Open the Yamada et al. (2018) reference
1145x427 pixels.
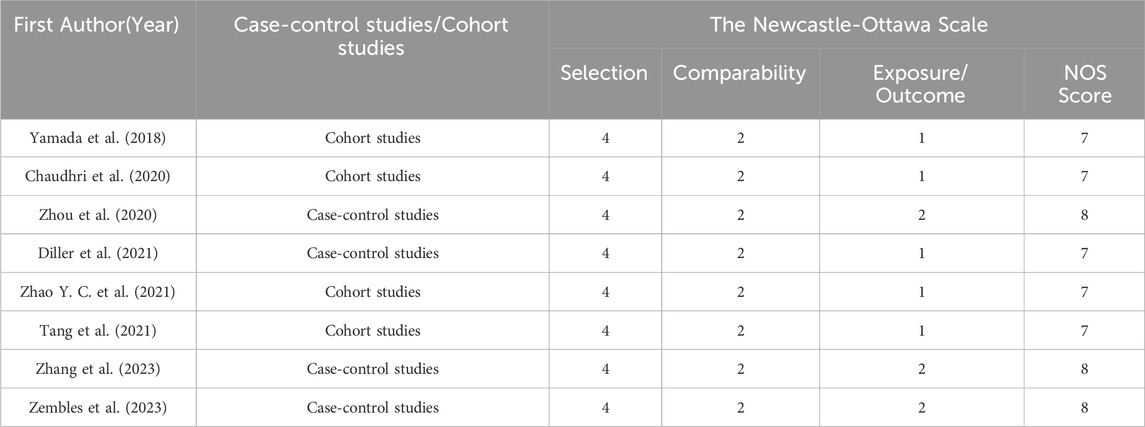[x=97, y=137]
